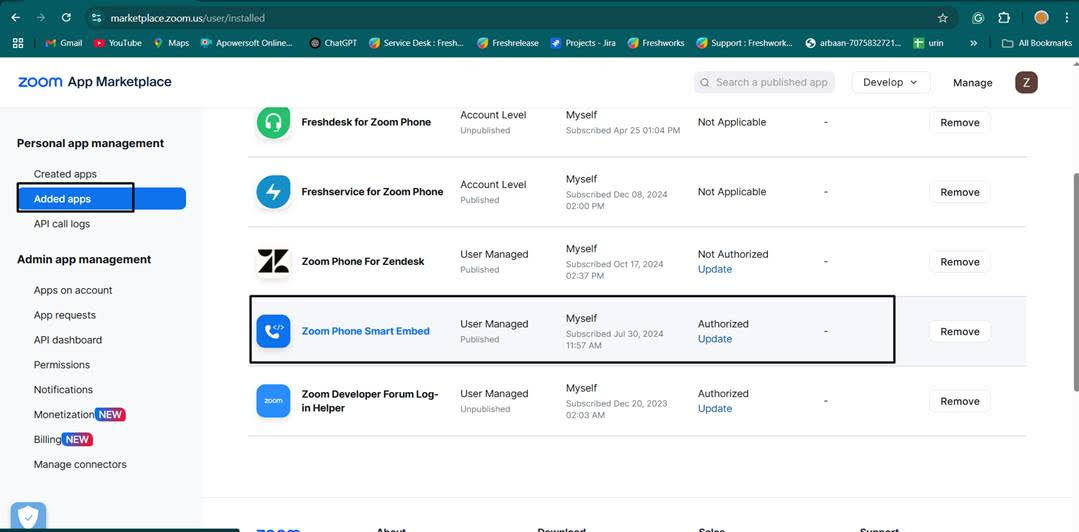
Task: Open App requests in sidebar
Action: 65,315
